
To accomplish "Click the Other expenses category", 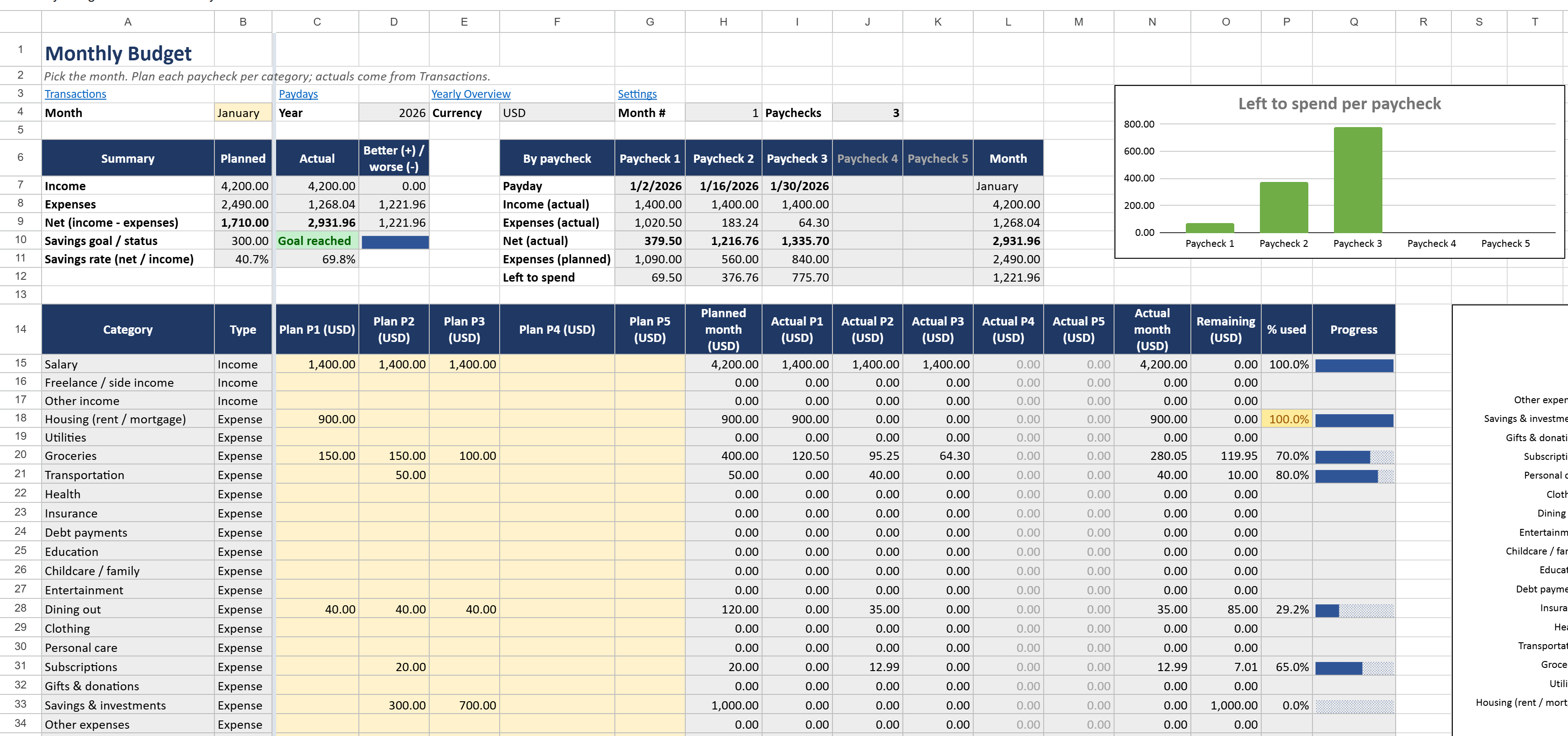I will [x=128, y=725].
